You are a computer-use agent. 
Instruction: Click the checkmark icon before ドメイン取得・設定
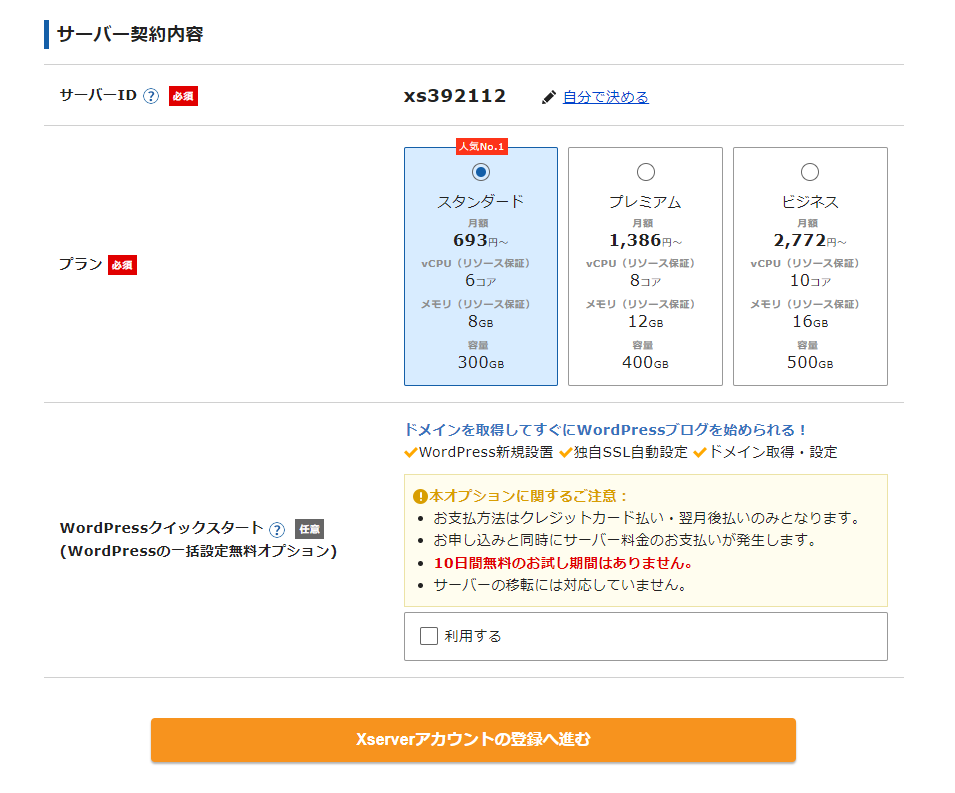pos(702,452)
